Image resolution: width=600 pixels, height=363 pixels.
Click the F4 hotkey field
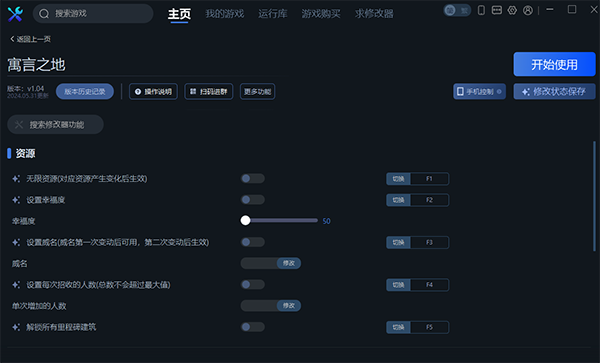pos(429,285)
